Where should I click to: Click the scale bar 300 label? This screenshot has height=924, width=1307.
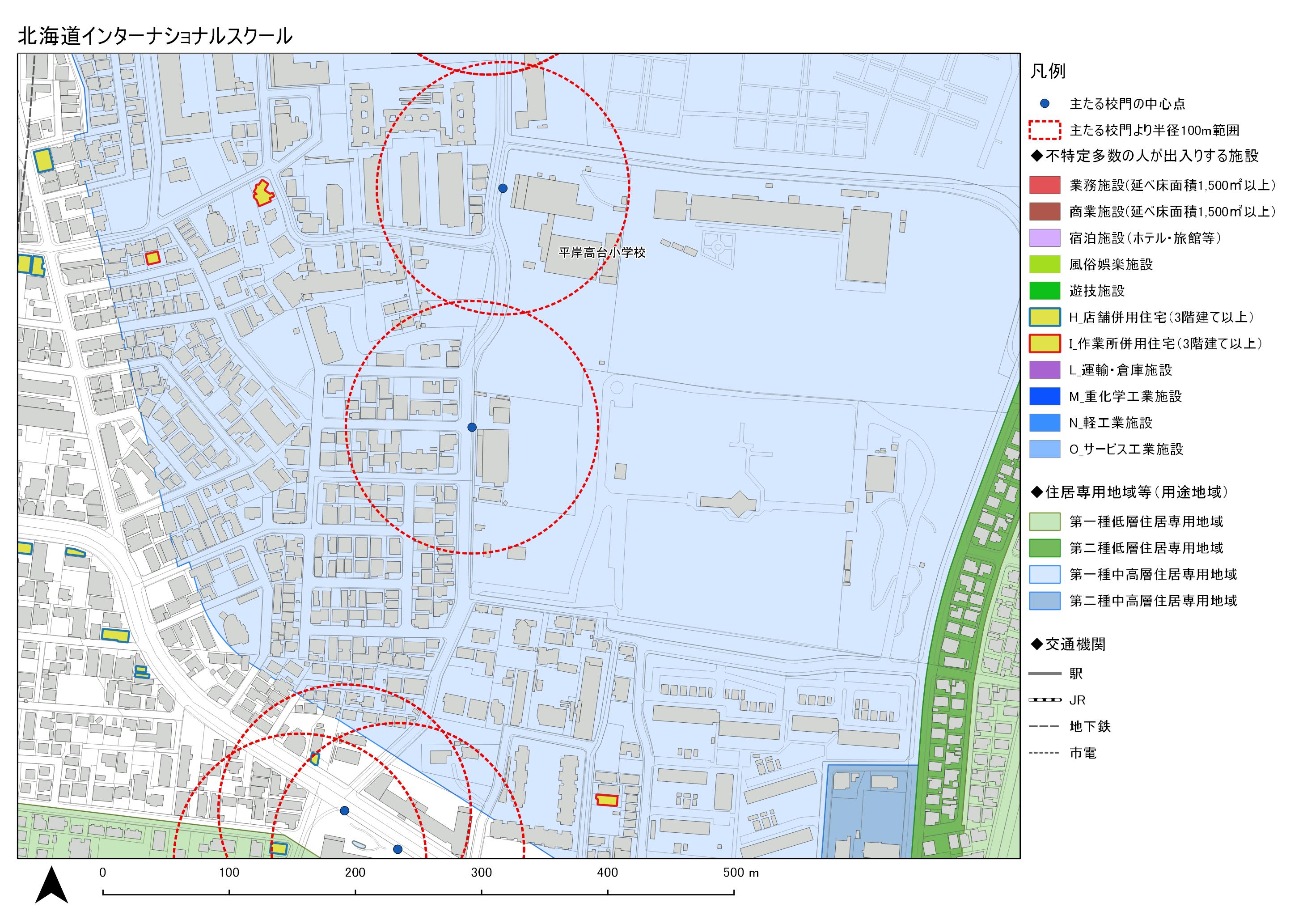click(x=482, y=873)
